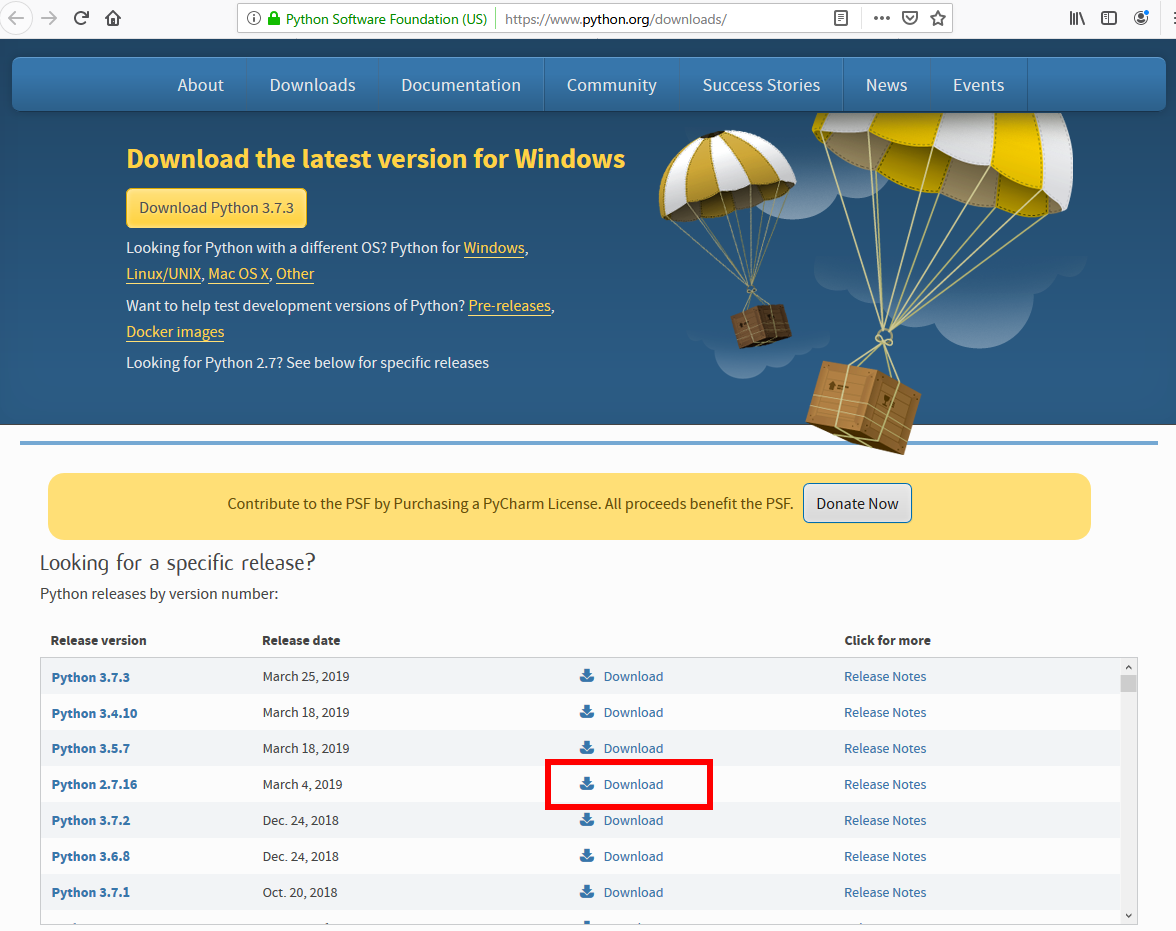Toggle Reader View icon in the address bar

click(841, 19)
